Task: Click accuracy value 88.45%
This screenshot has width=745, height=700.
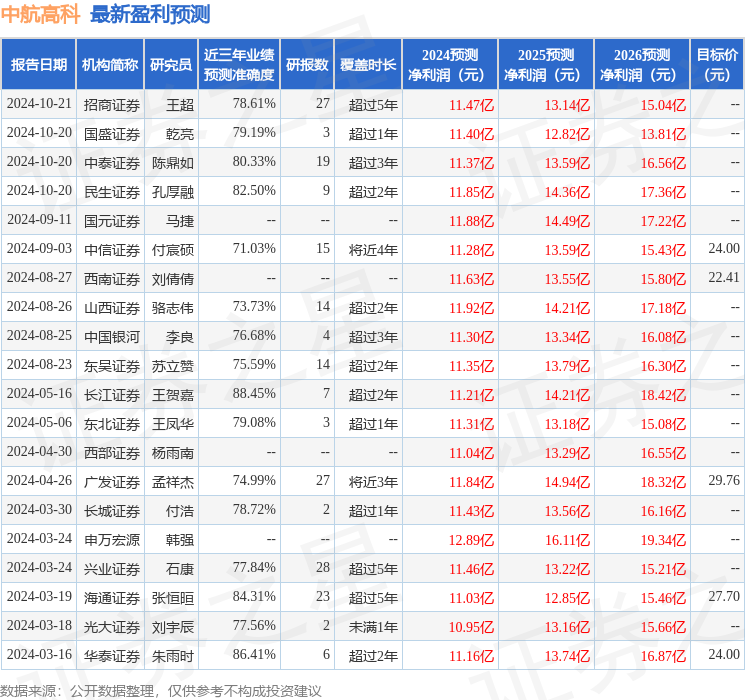Action: [254, 393]
